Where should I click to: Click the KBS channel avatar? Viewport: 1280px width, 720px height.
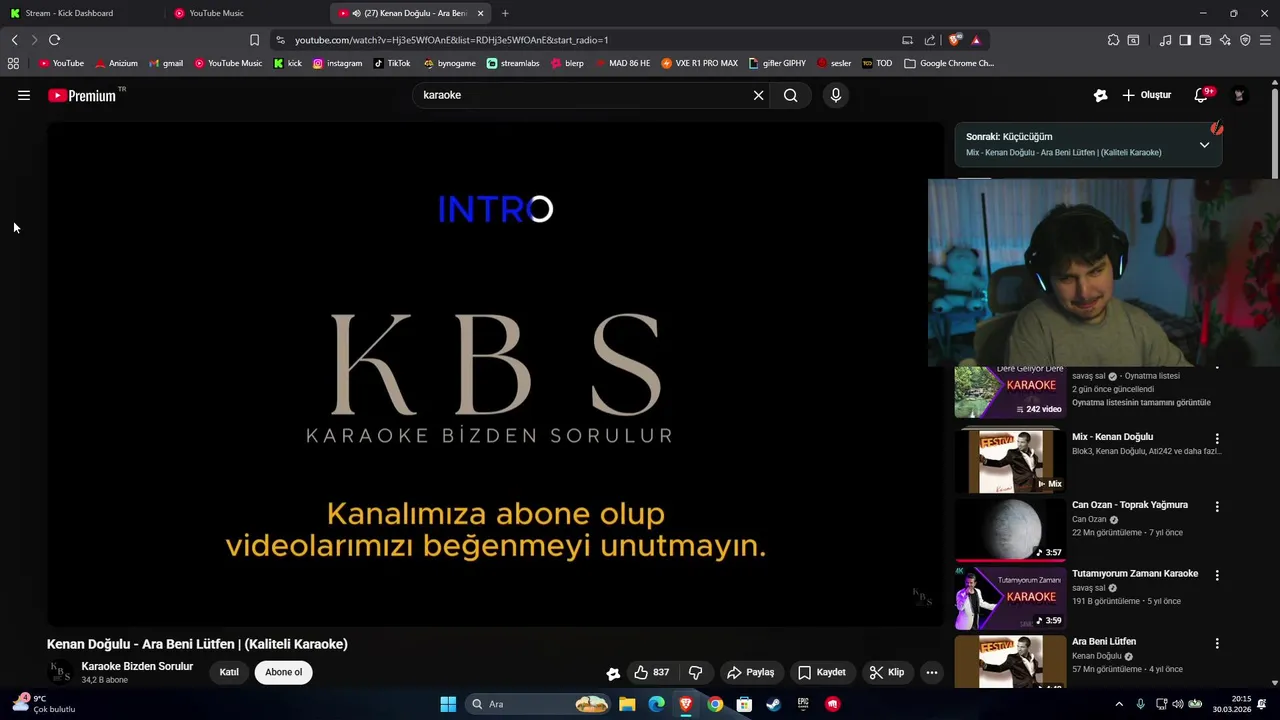tap(60, 672)
